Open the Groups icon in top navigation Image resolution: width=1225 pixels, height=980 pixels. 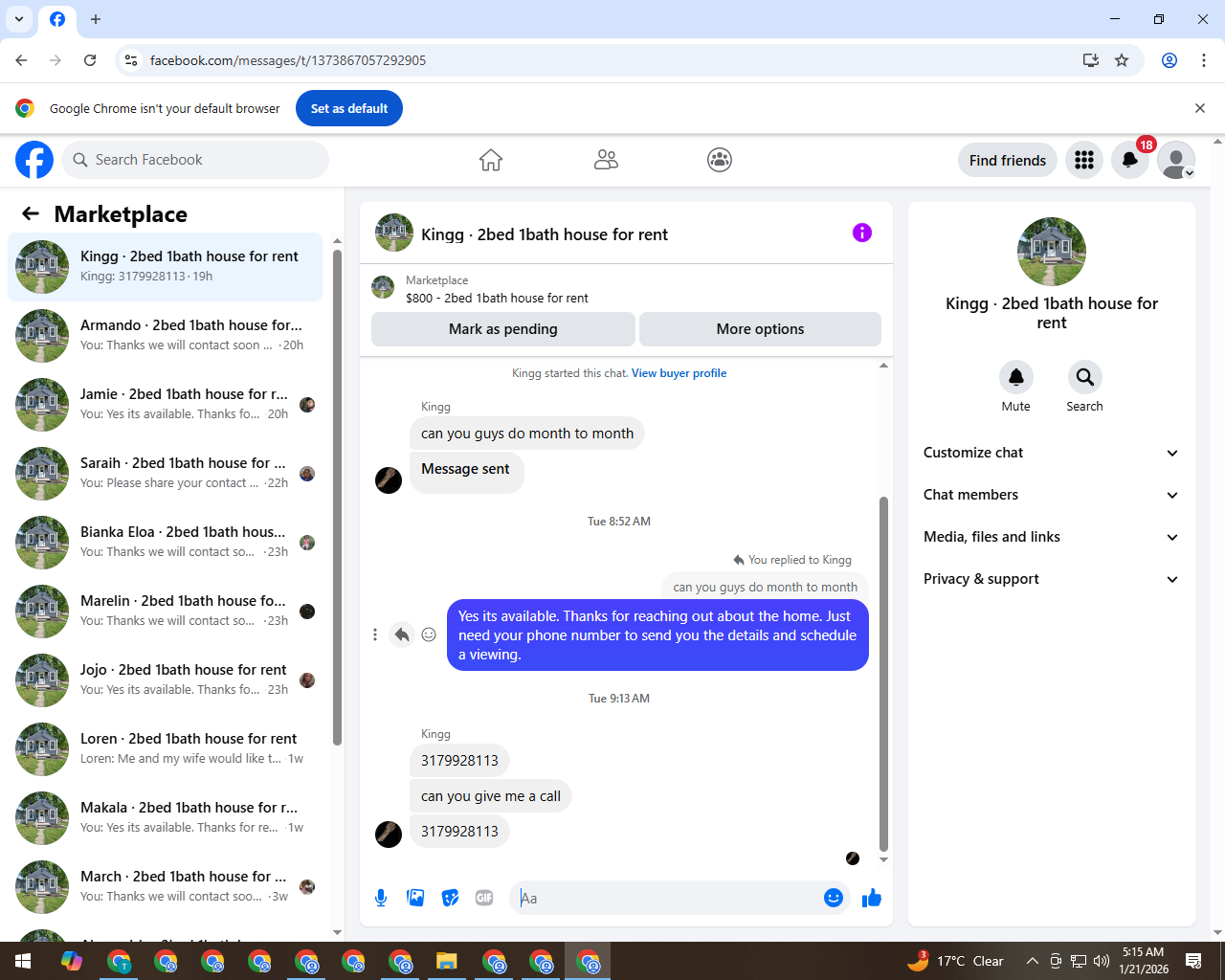point(720,160)
